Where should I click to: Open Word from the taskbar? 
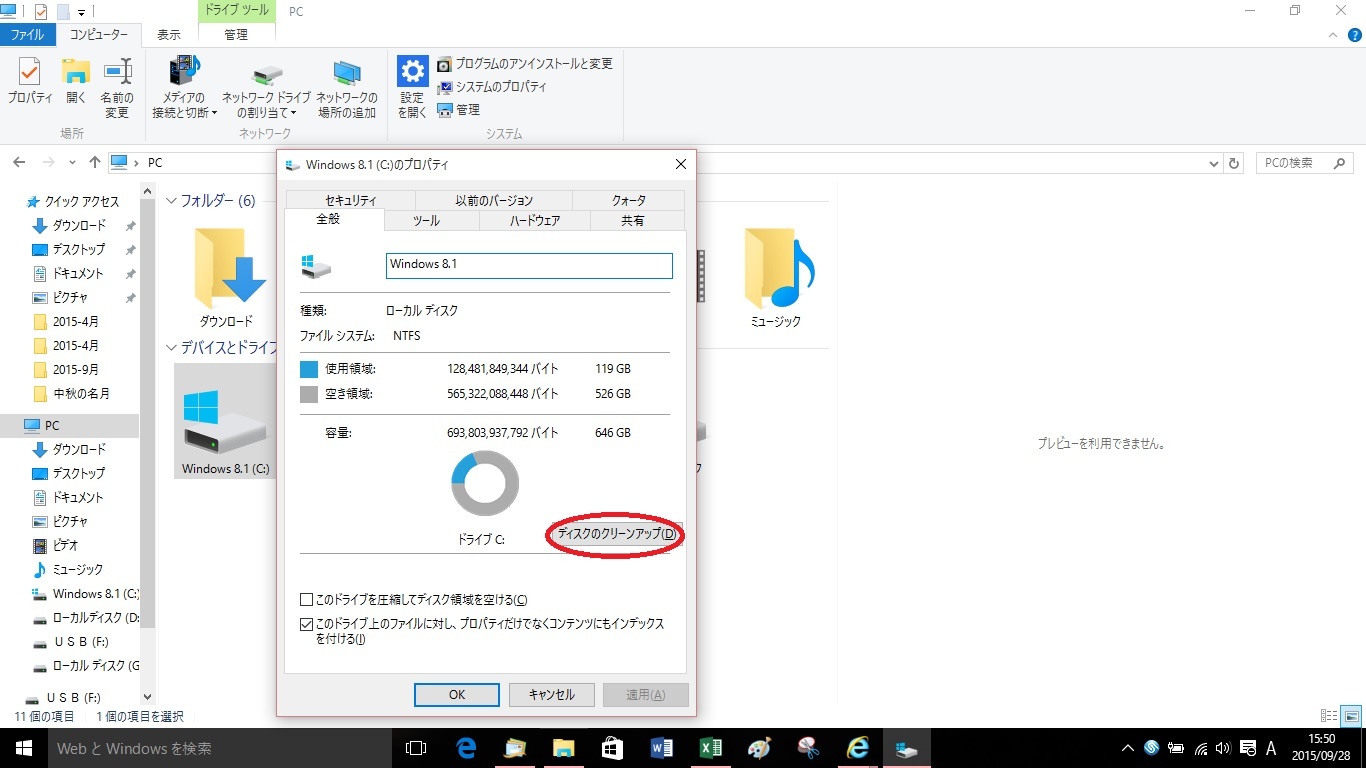coord(661,748)
